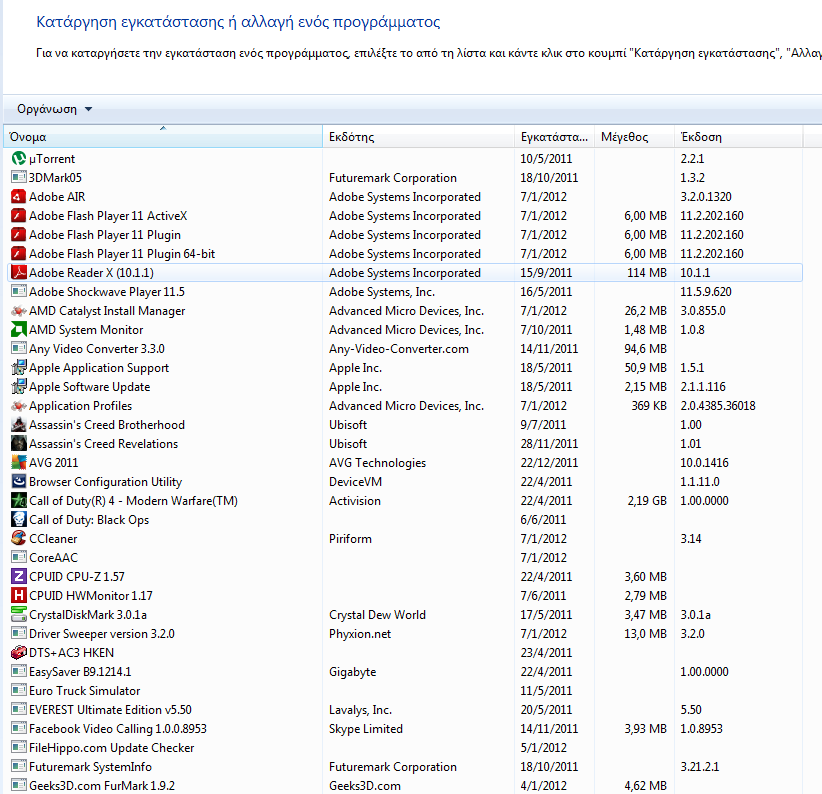Click the CCleaner icon
Screen dimensions: 822x794
(x=19, y=538)
